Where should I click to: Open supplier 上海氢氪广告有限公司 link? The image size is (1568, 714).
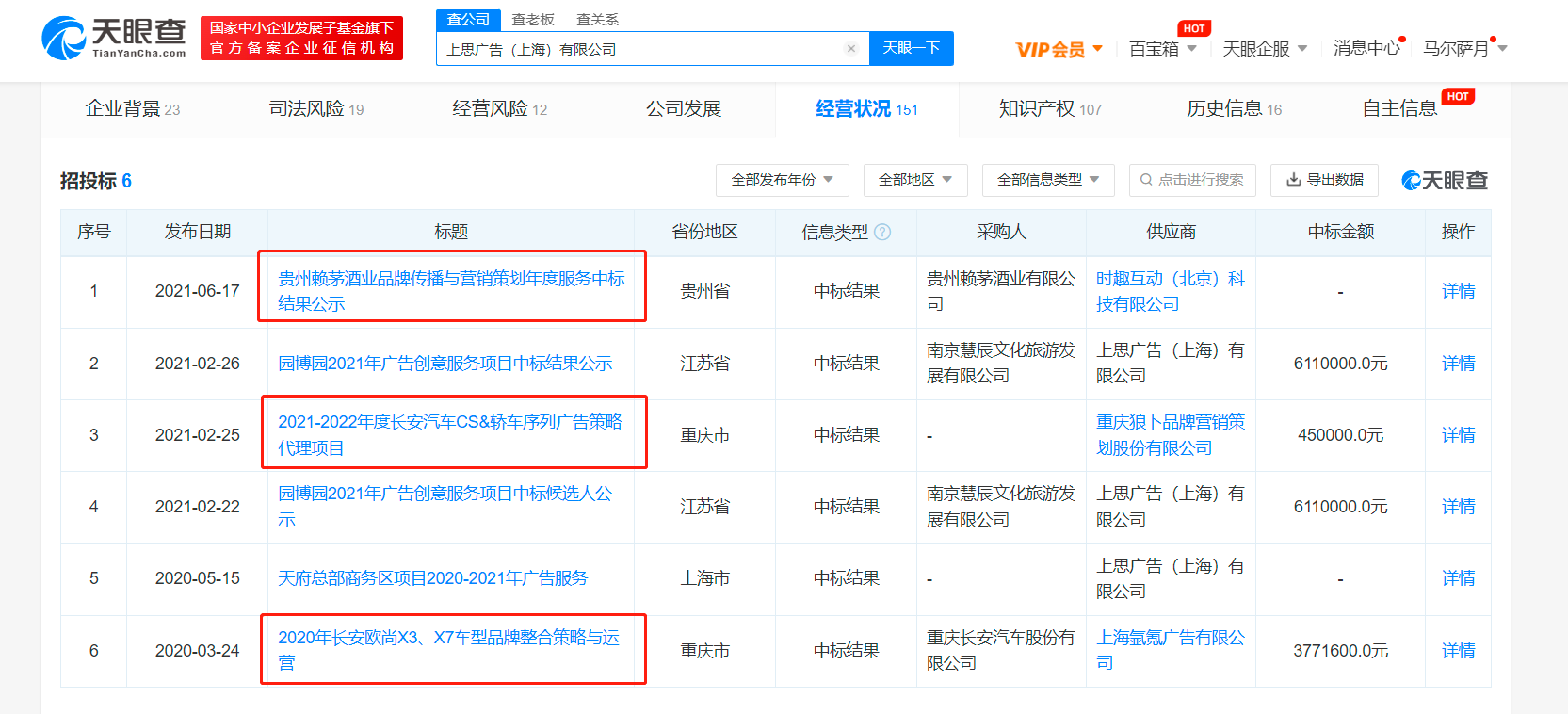point(1170,650)
